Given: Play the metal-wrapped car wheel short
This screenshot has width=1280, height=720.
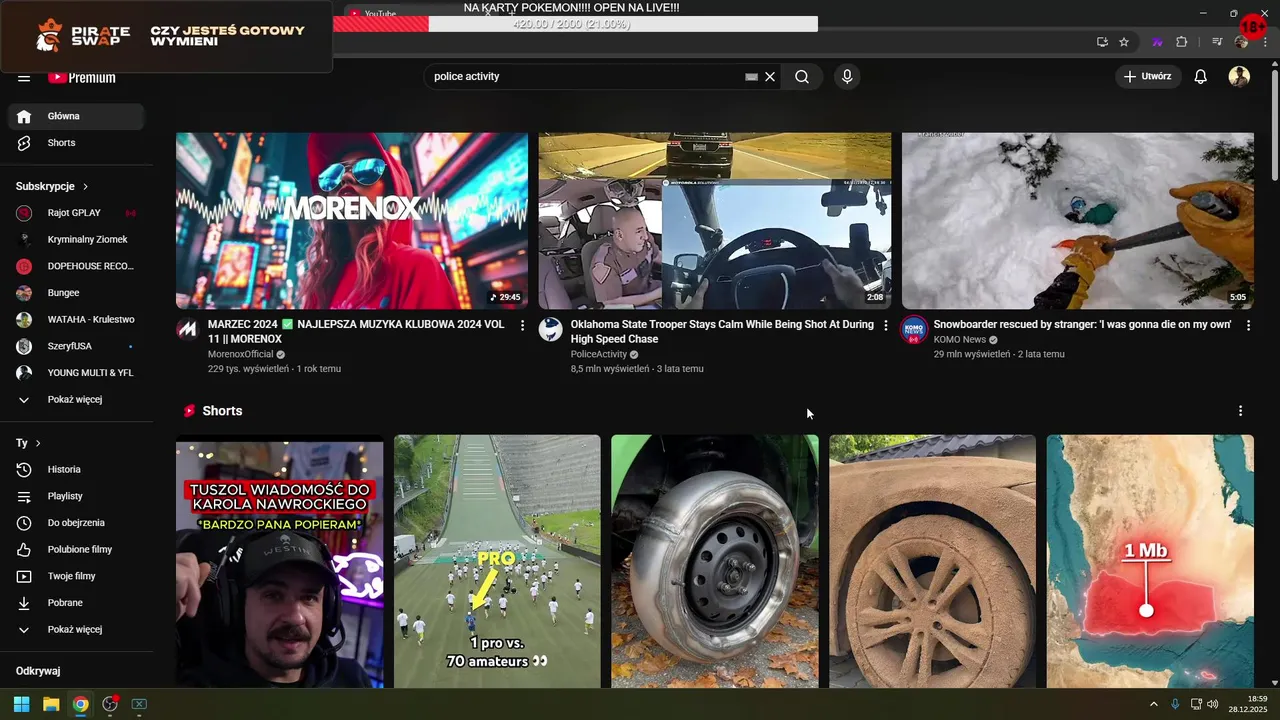Looking at the screenshot, I should point(715,561).
